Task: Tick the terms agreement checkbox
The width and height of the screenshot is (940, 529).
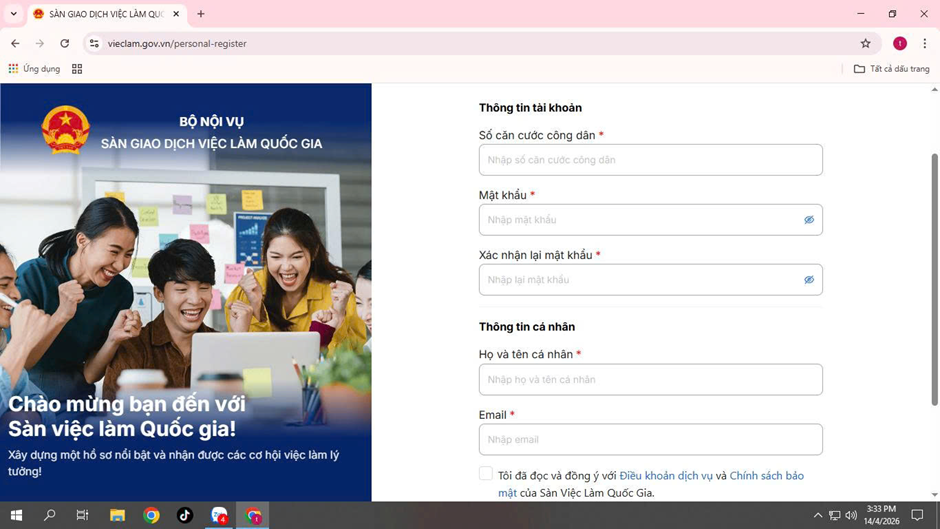Action: click(x=486, y=474)
